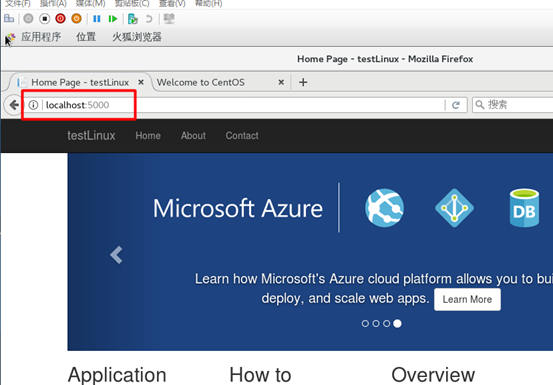Open the 火狐浏览器 app menu
The image size is (553, 385).
coord(137,37)
